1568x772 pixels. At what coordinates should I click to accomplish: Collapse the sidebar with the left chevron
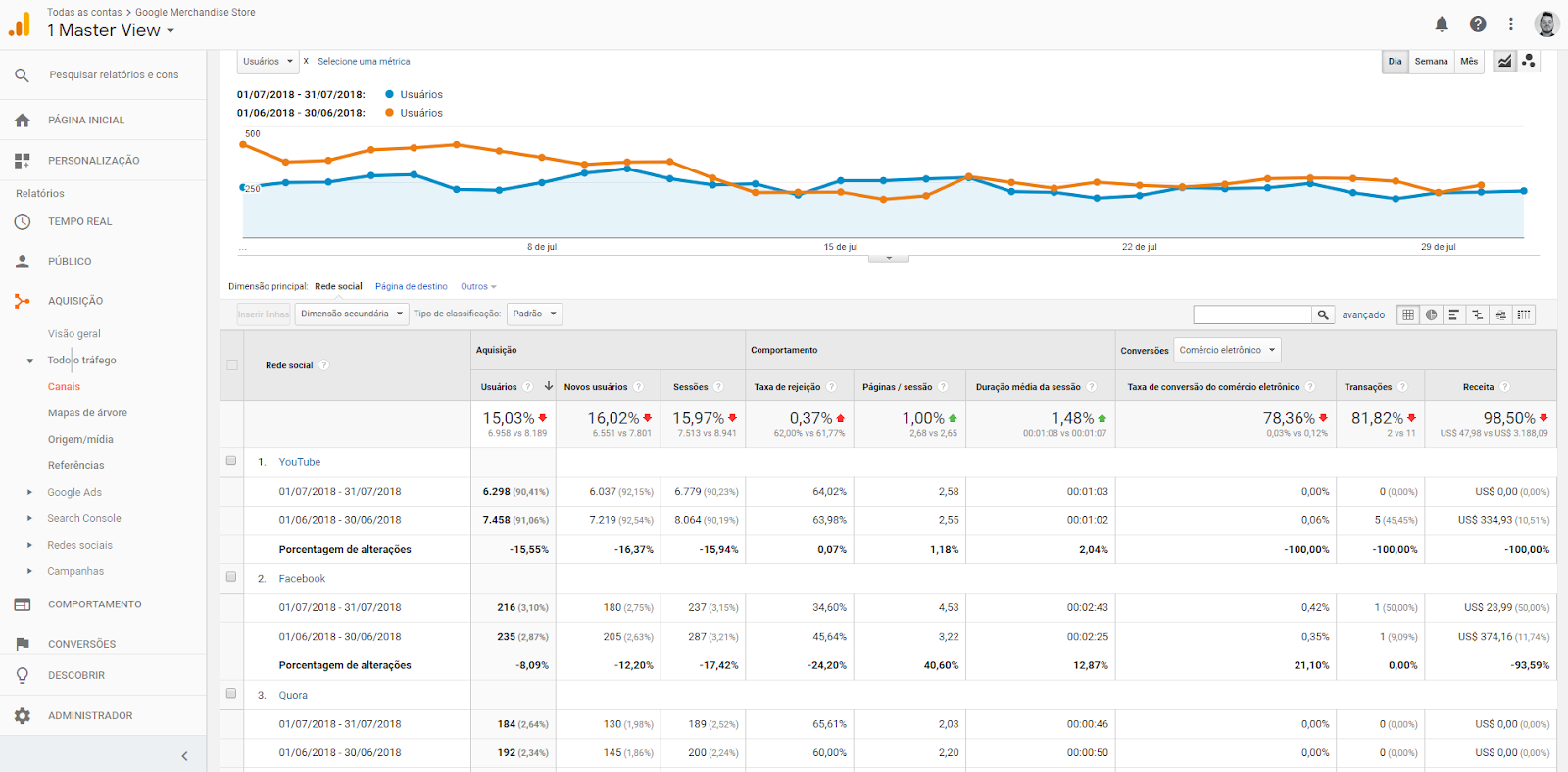tap(184, 756)
